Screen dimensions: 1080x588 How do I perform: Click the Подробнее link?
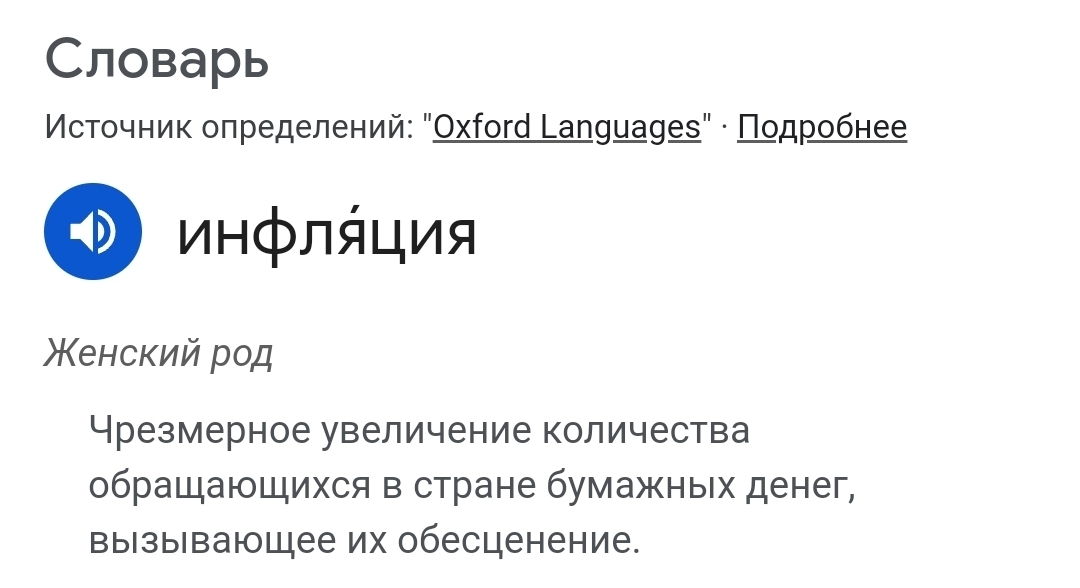coord(821,127)
